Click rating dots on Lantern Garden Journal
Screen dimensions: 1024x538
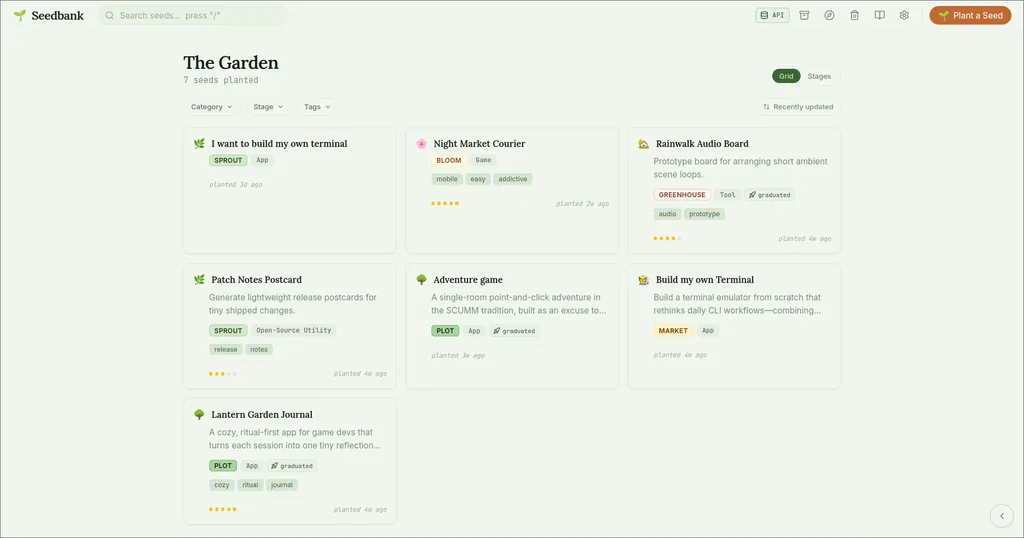pyautogui.click(x=223, y=509)
